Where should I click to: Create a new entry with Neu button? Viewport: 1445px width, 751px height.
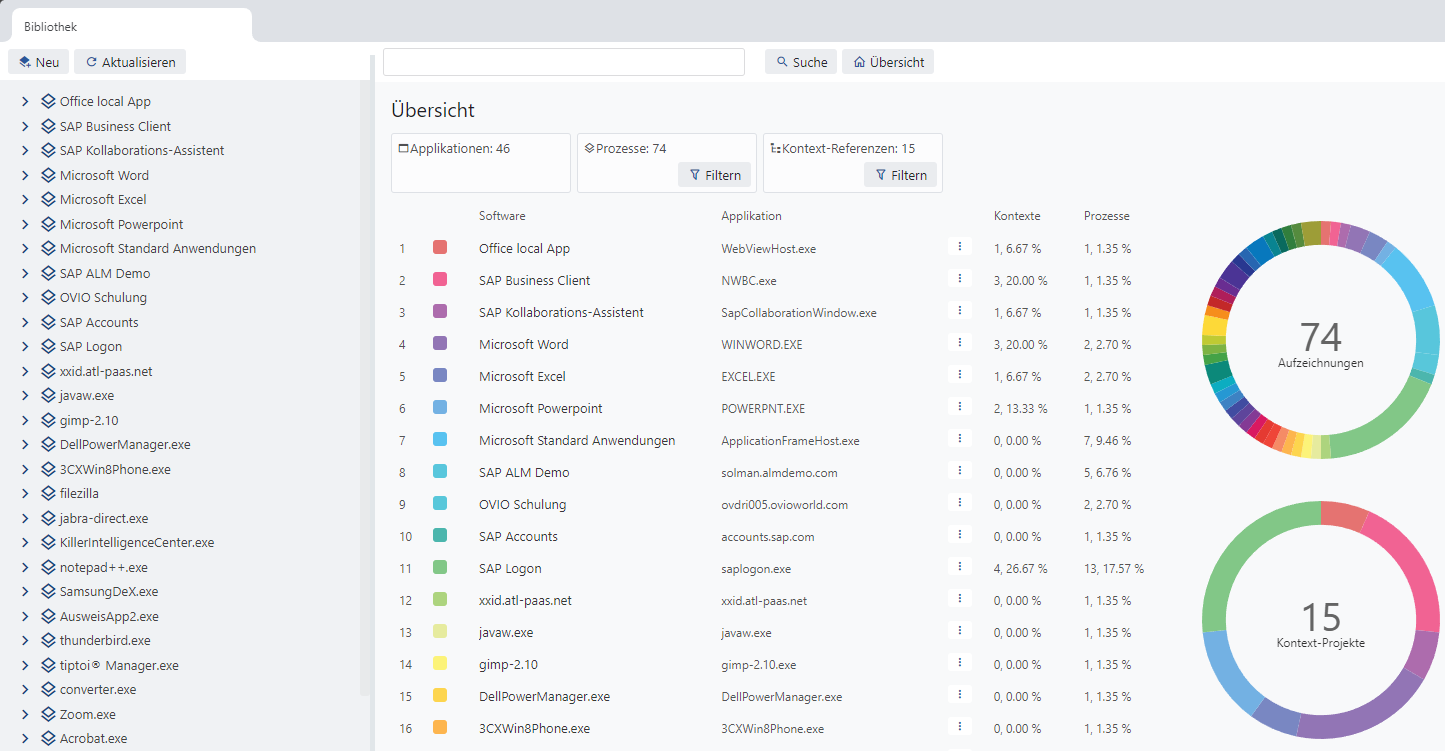pyautogui.click(x=38, y=62)
